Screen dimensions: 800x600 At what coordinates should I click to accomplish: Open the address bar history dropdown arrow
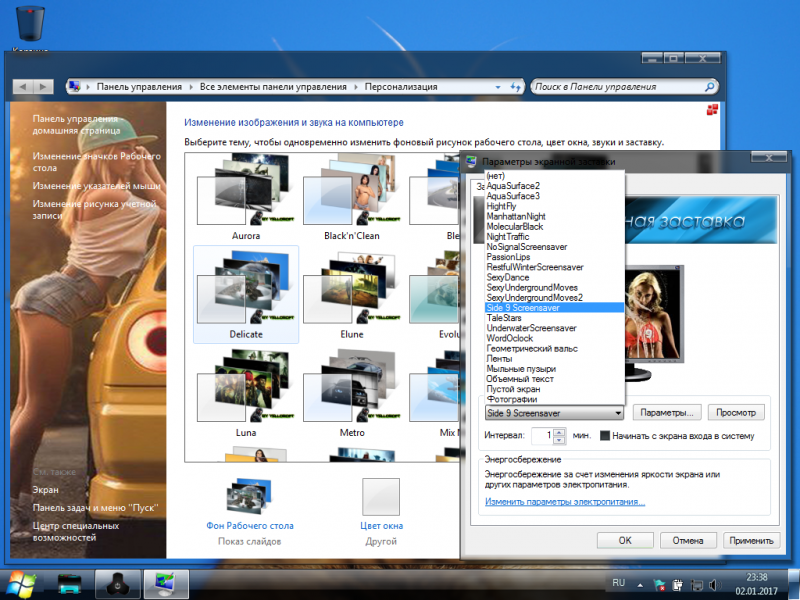pos(498,87)
